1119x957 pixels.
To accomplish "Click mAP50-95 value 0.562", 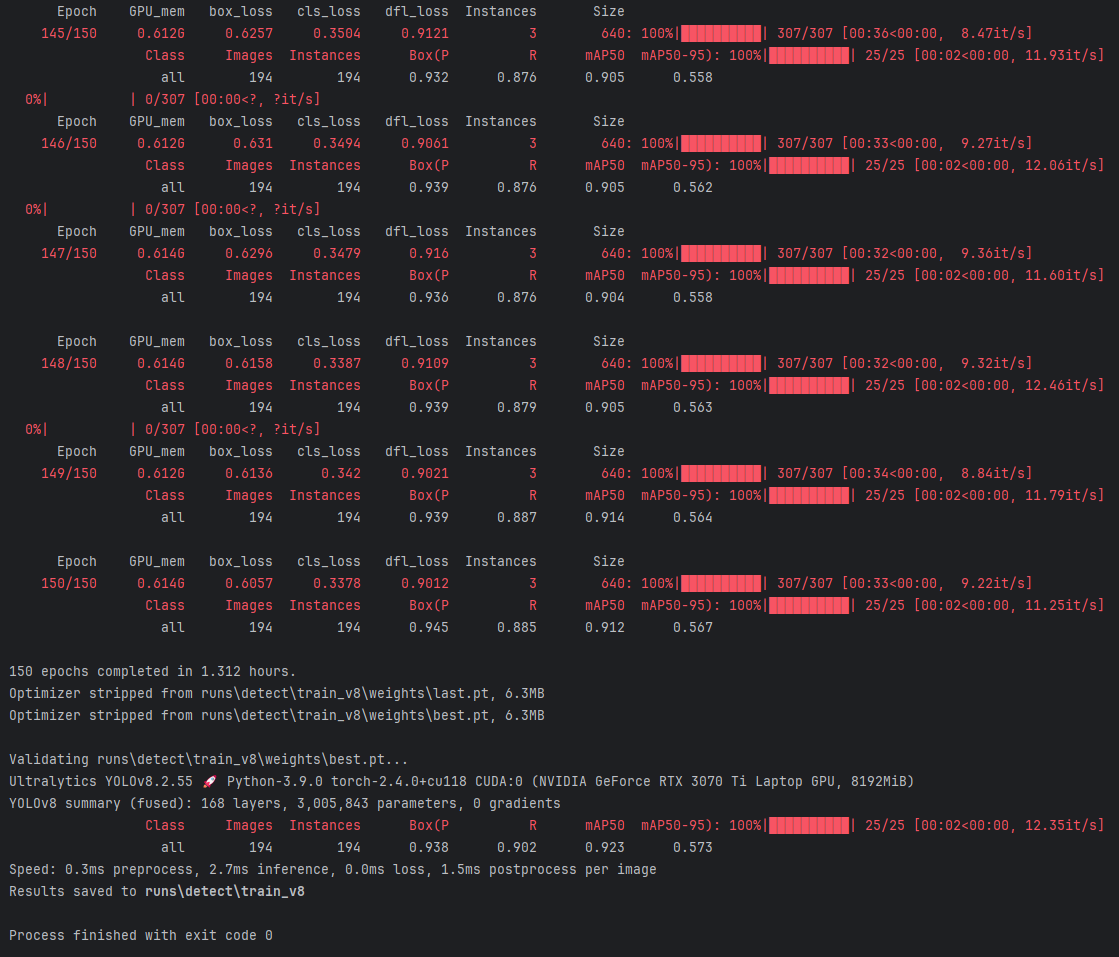I will 693,188.
